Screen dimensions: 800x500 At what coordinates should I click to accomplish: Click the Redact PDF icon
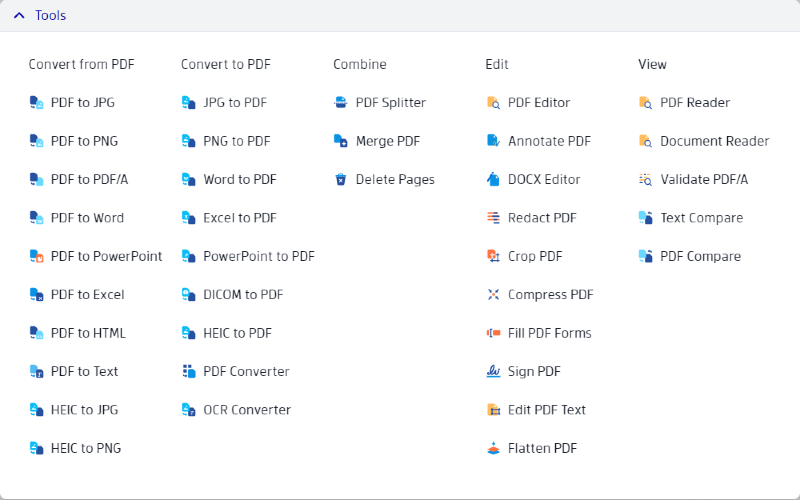(493, 218)
